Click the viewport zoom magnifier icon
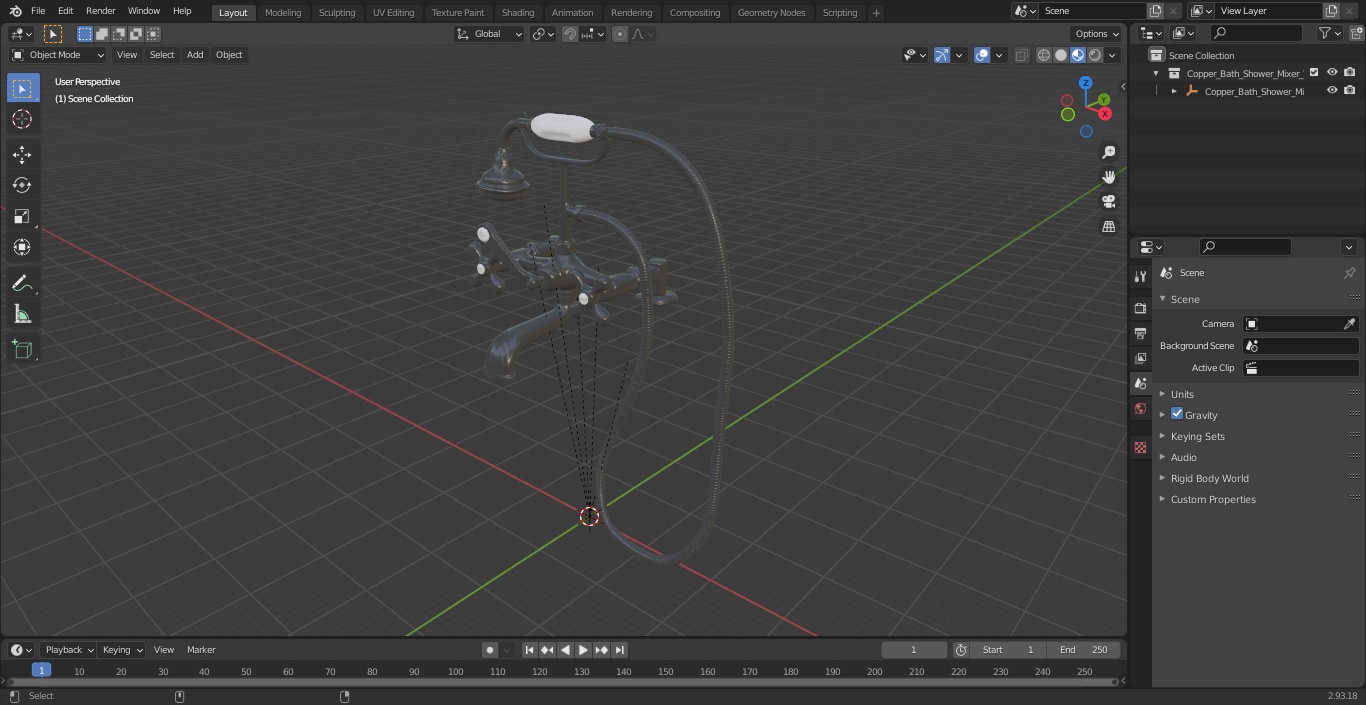Screen dimensions: 1366x705 [1108, 152]
